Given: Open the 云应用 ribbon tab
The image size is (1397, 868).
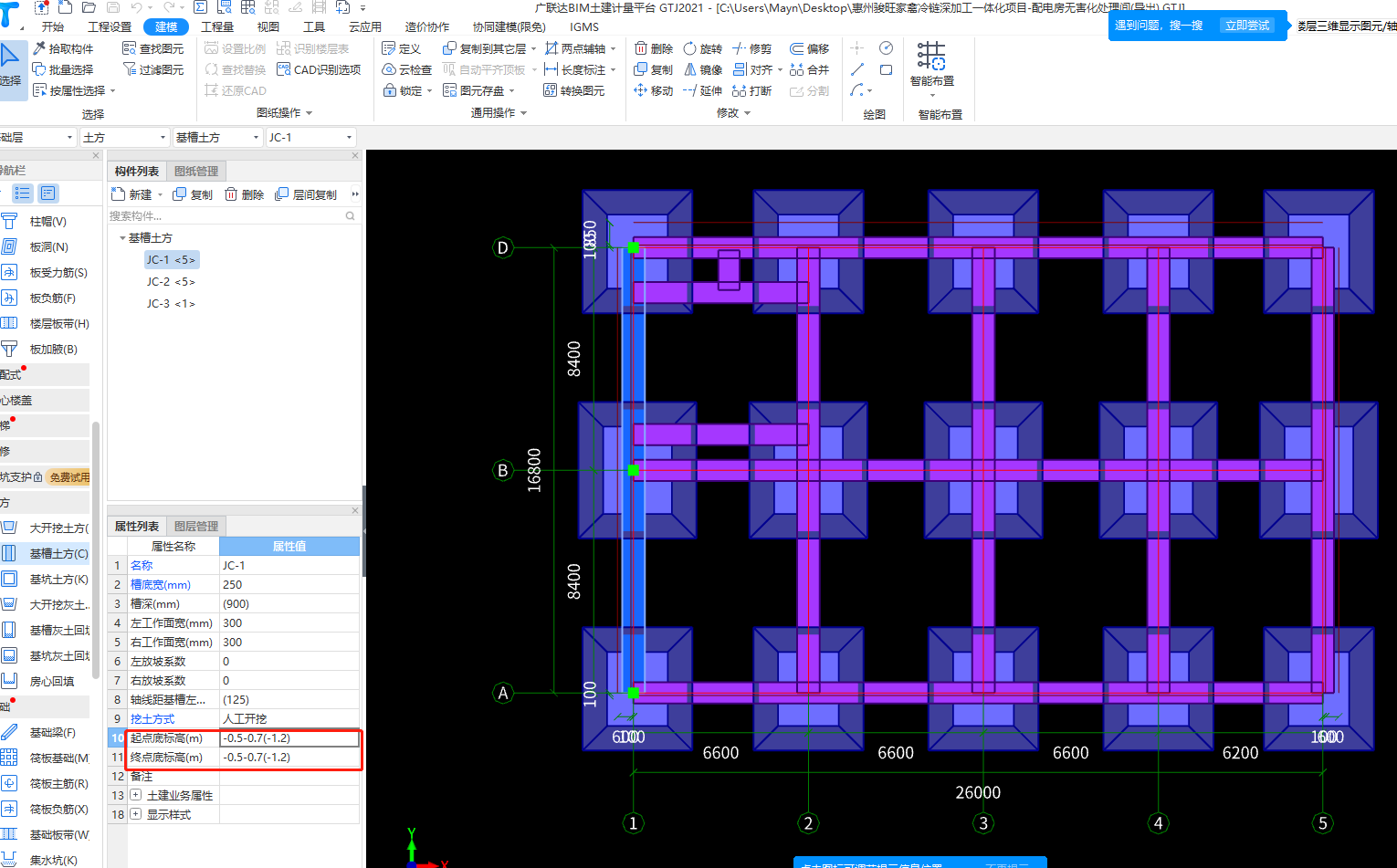Looking at the screenshot, I should (365, 26).
